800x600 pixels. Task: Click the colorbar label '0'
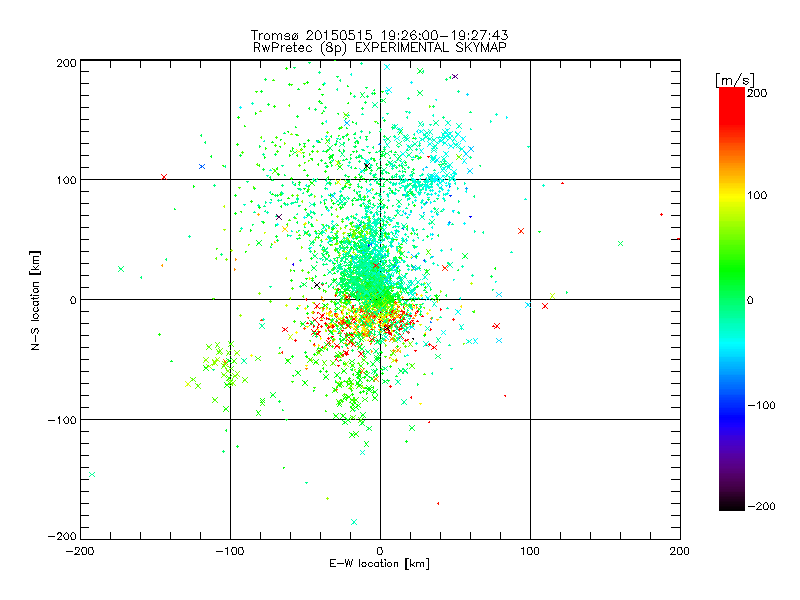(750, 300)
